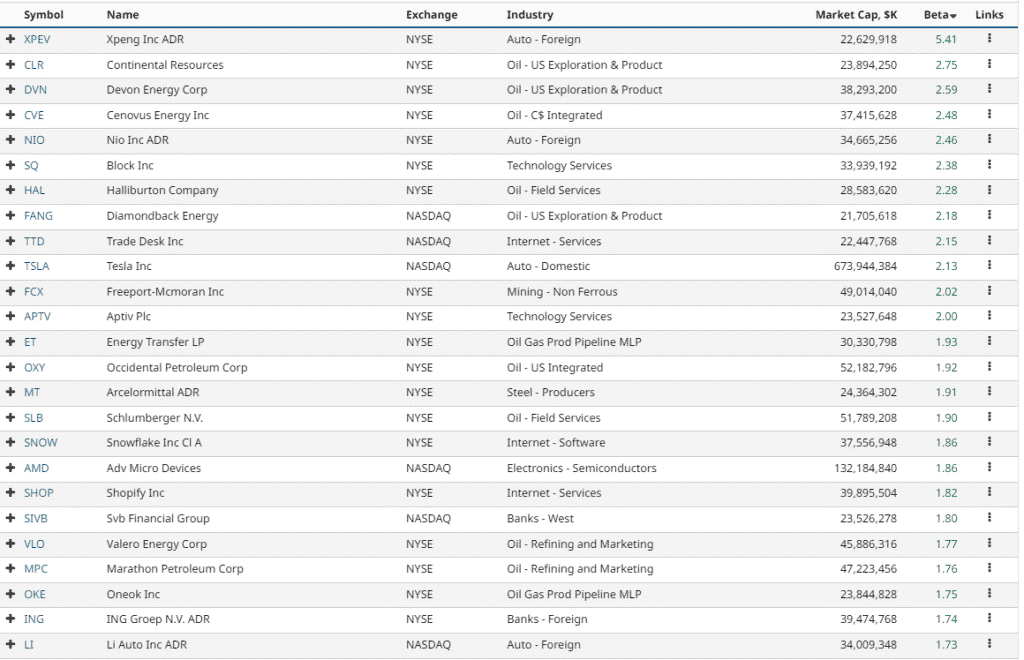Add Li Auto Inc ADR via plus icon

click(x=11, y=645)
